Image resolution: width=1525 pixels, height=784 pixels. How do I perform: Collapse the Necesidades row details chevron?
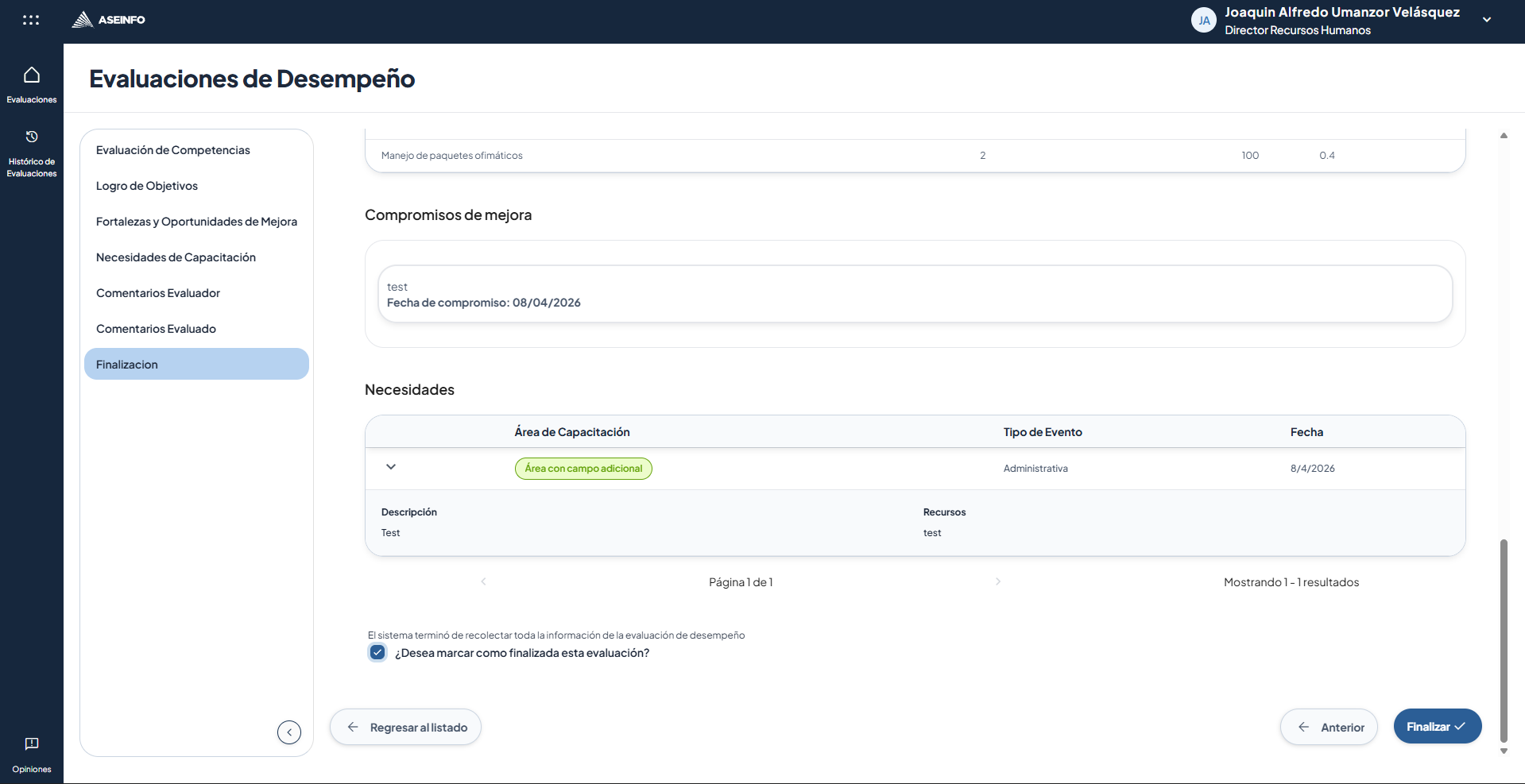391,467
